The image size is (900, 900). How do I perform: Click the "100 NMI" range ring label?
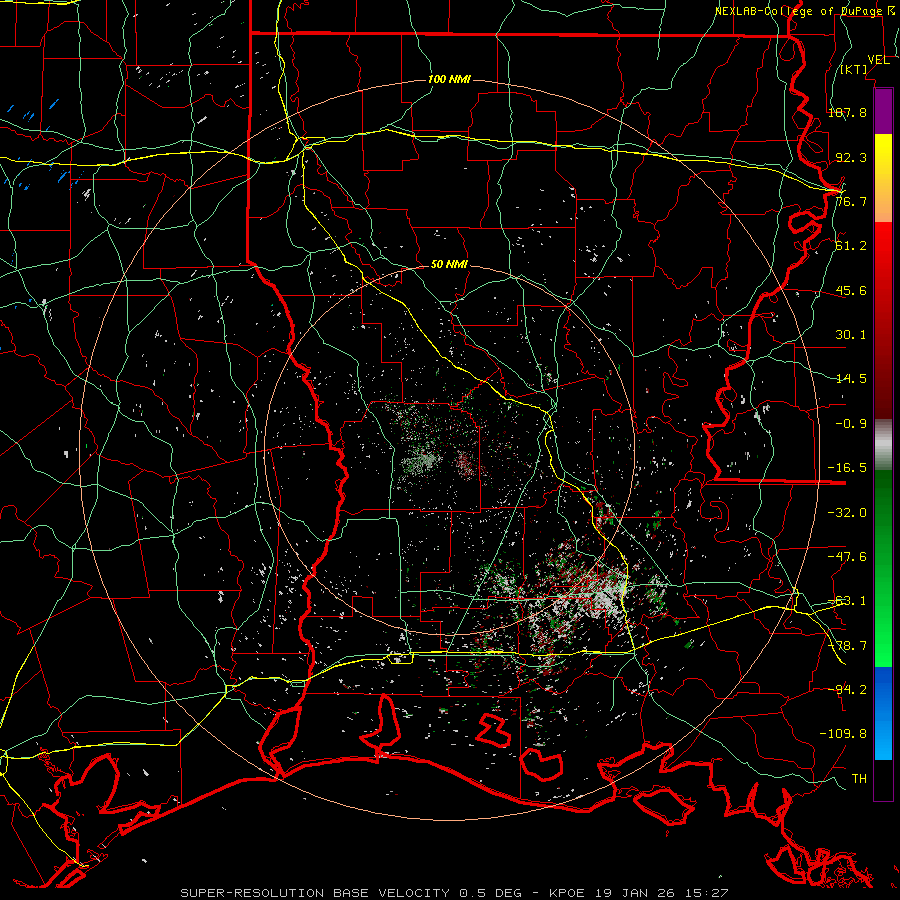click(449, 79)
